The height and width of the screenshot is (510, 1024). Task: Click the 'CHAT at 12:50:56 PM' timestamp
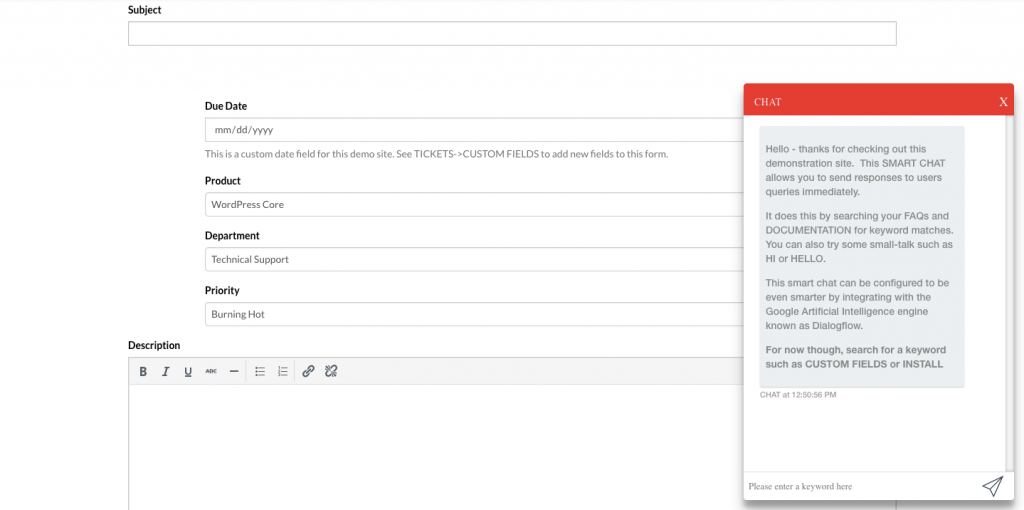[x=798, y=395]
